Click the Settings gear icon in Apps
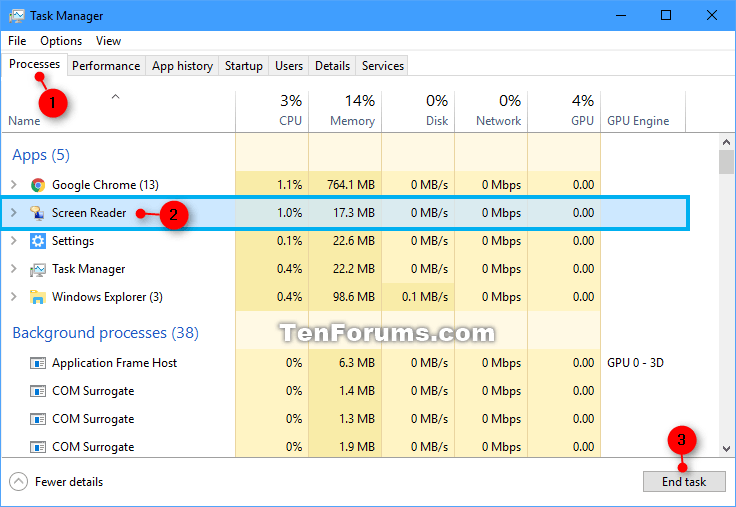 38,241
